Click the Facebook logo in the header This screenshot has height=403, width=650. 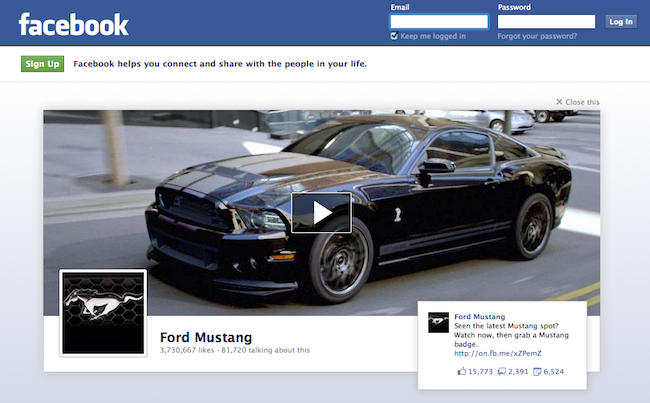click(73, 23)
